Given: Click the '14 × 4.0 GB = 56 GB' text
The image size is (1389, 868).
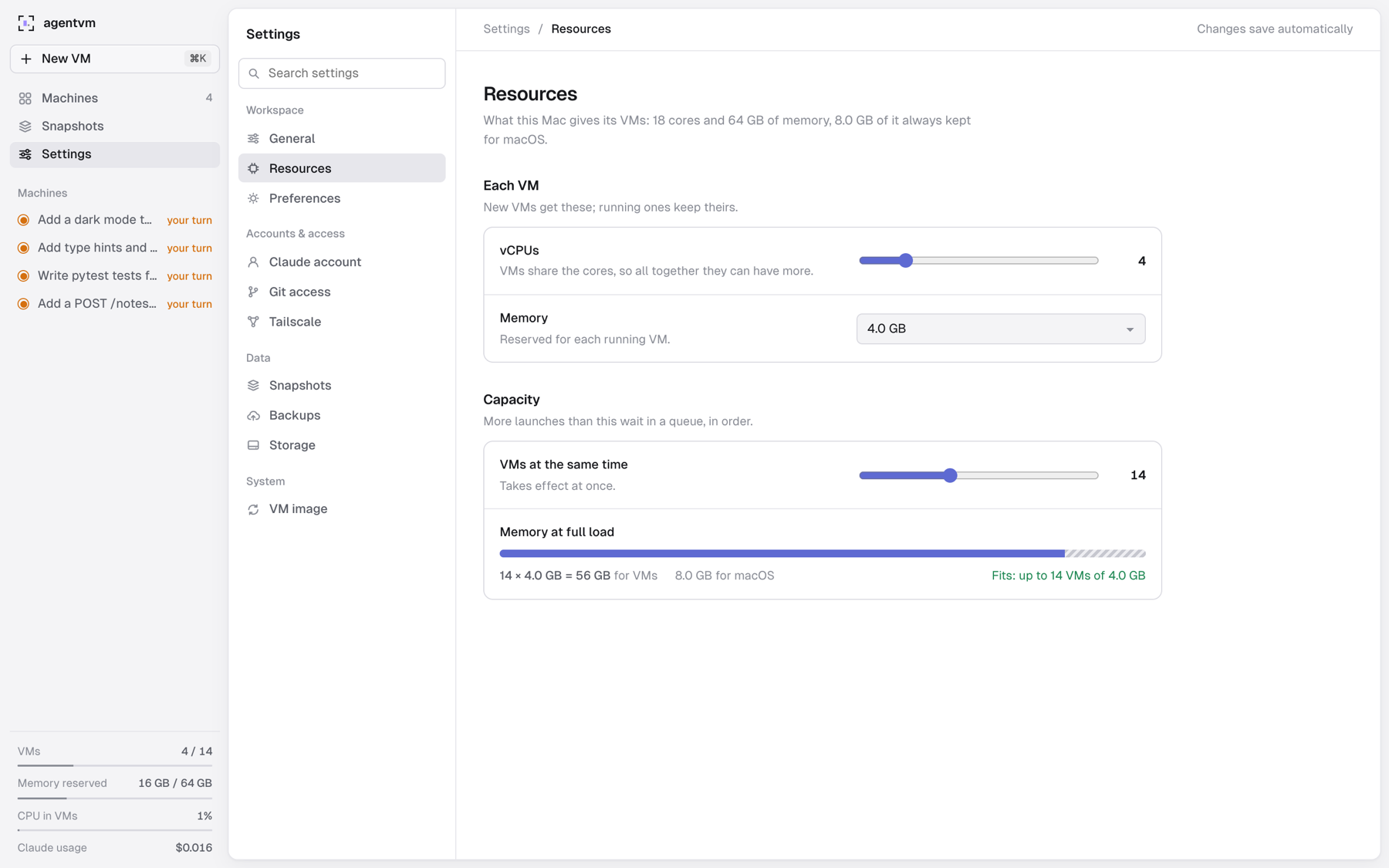Looking at the screenshot, I should pos(555,576).
